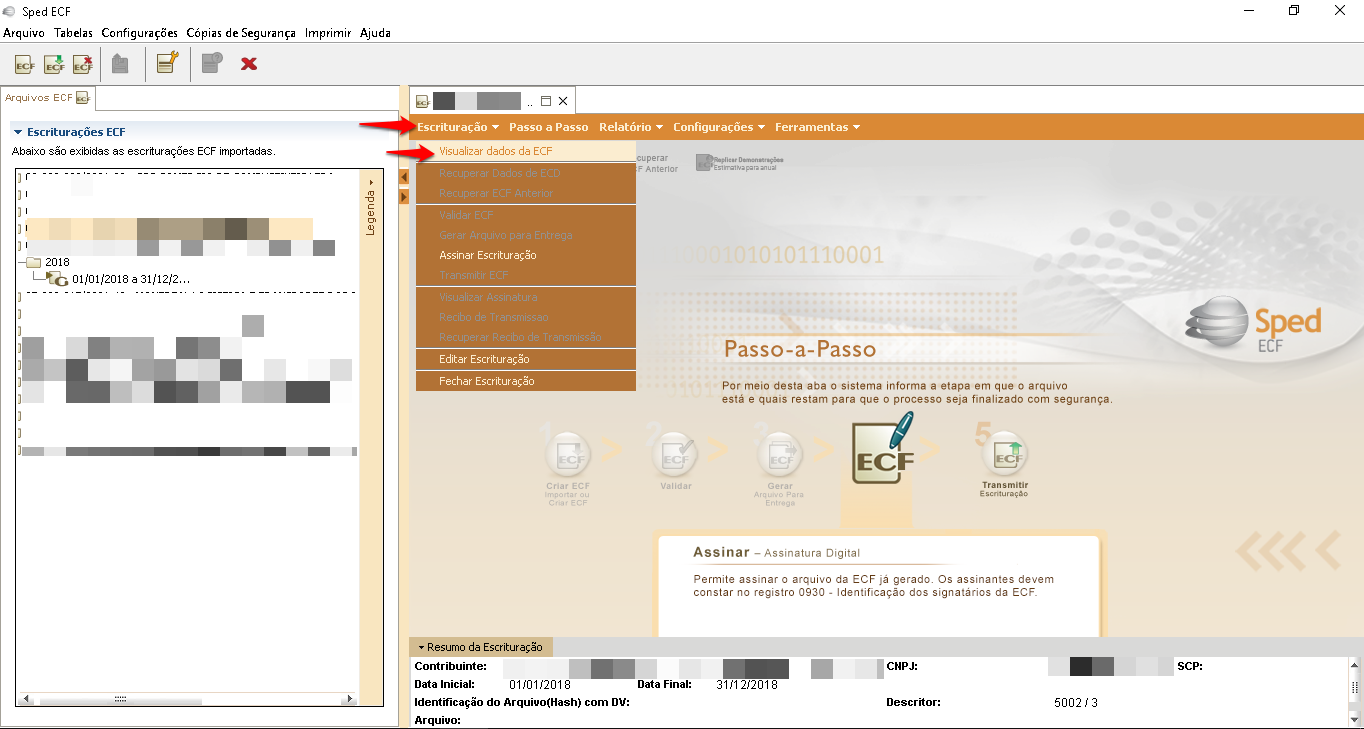The width and height of the screenshot is (1364, 729).
Task: Click the Replicar Demonstrações icon
Action: 704,162
